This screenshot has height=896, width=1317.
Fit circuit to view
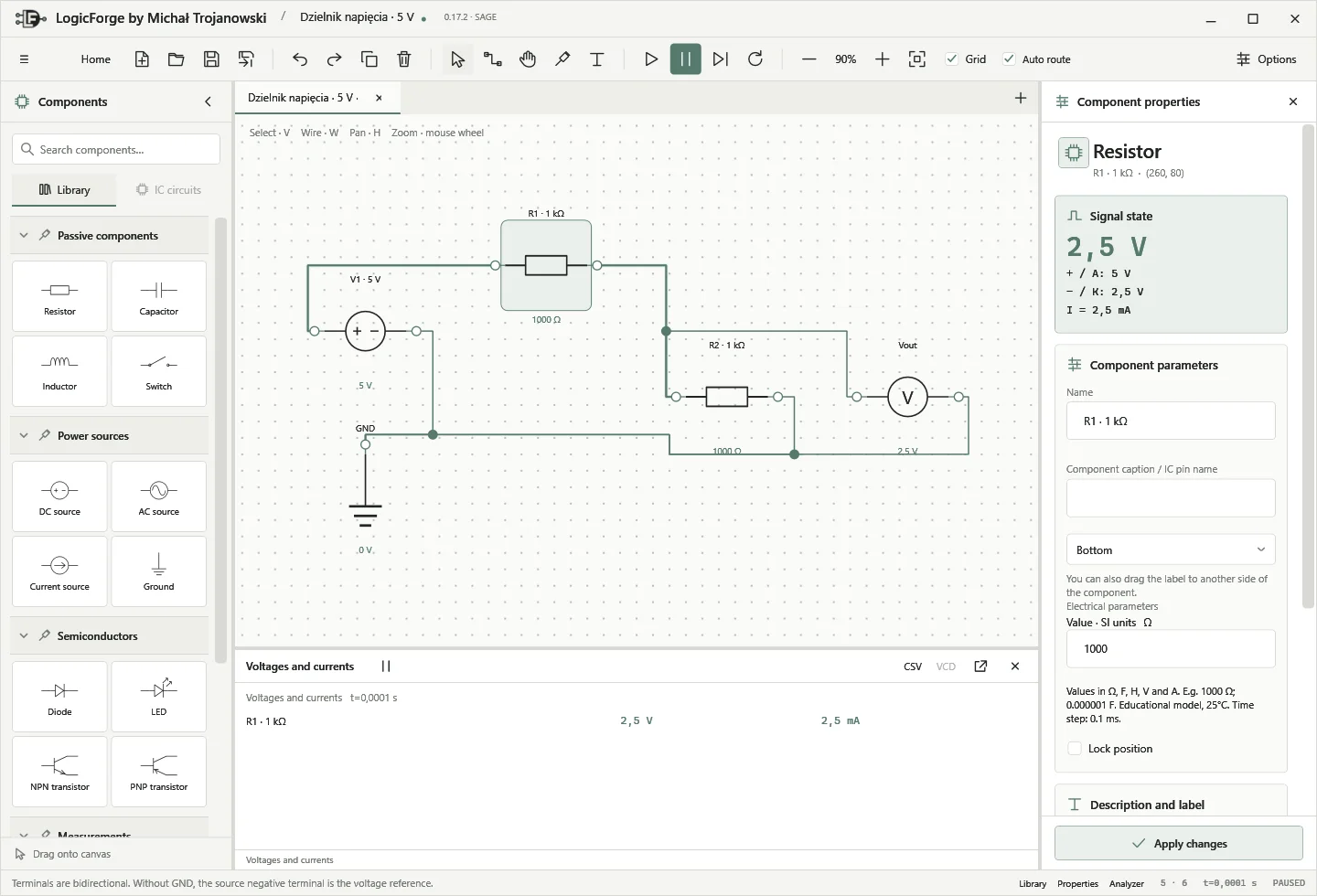pos(917,59)
